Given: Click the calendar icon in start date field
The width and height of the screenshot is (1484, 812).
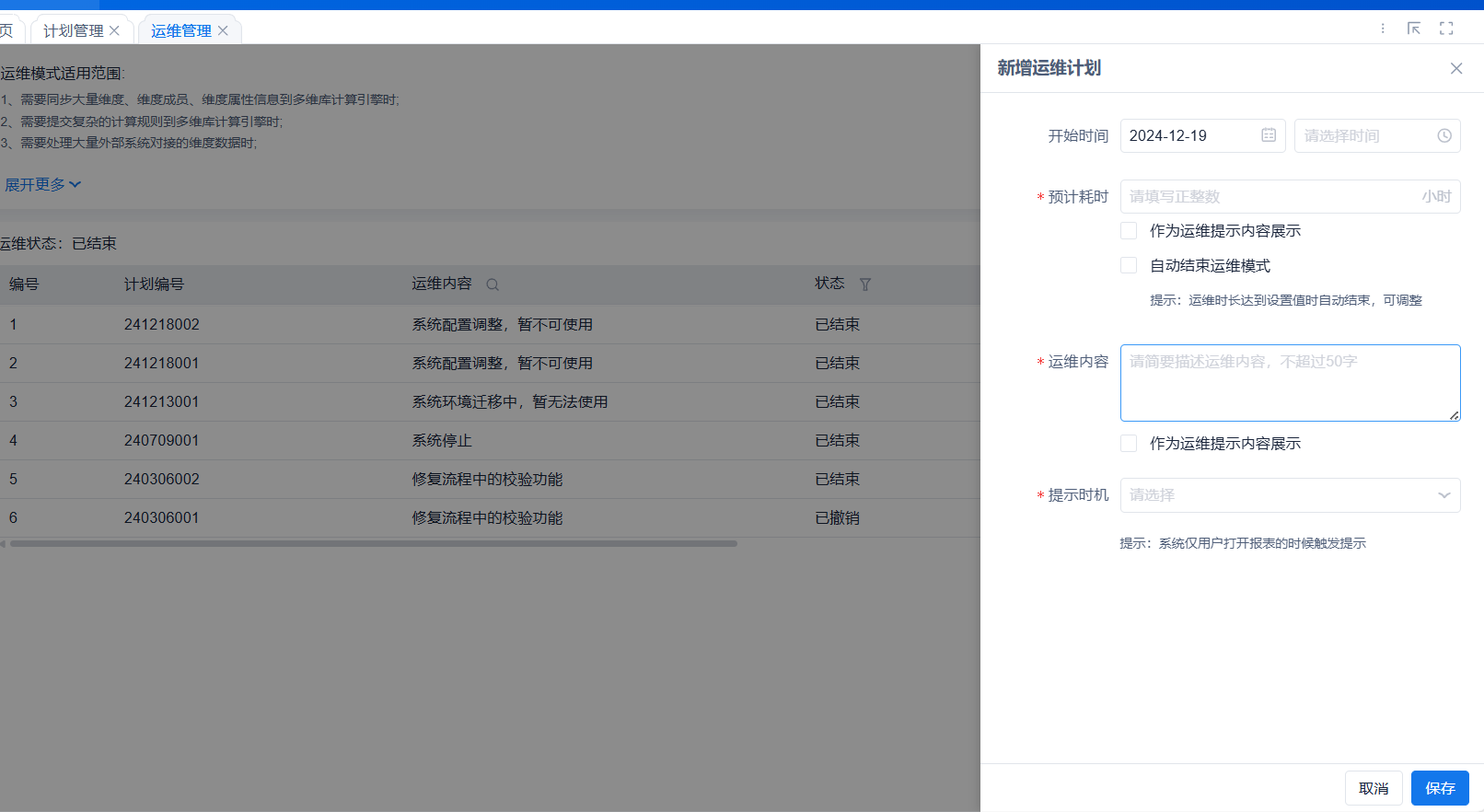Looking at the screenshot, I should point(1268,135).
